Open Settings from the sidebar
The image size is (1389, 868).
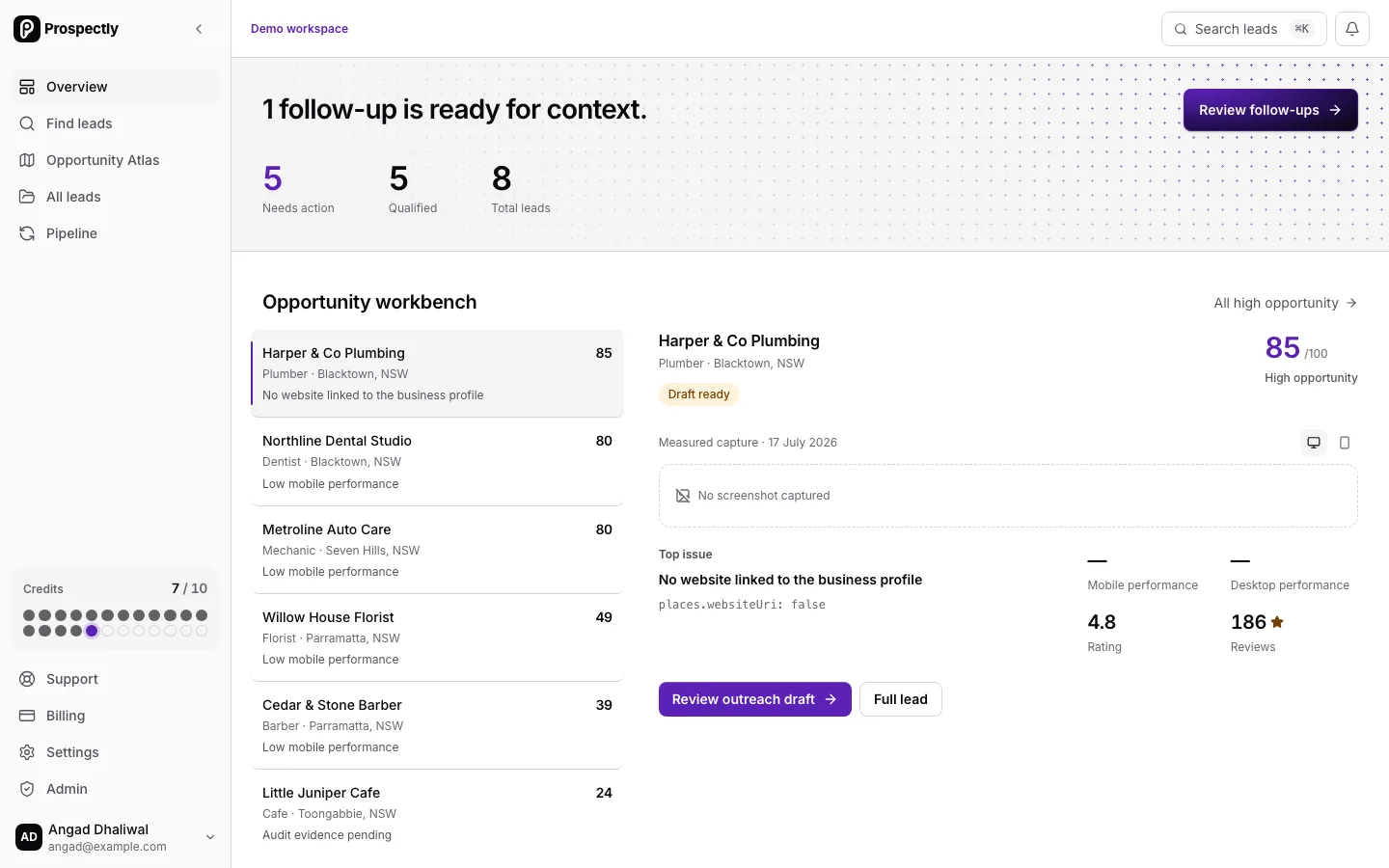pyautogui.click(x=115, y=752)
